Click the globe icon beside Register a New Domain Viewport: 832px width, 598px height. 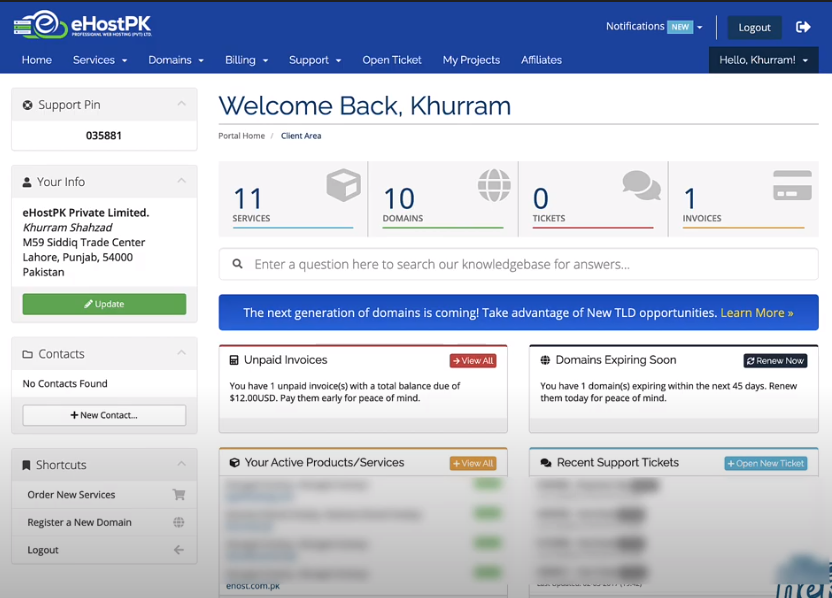179,522
